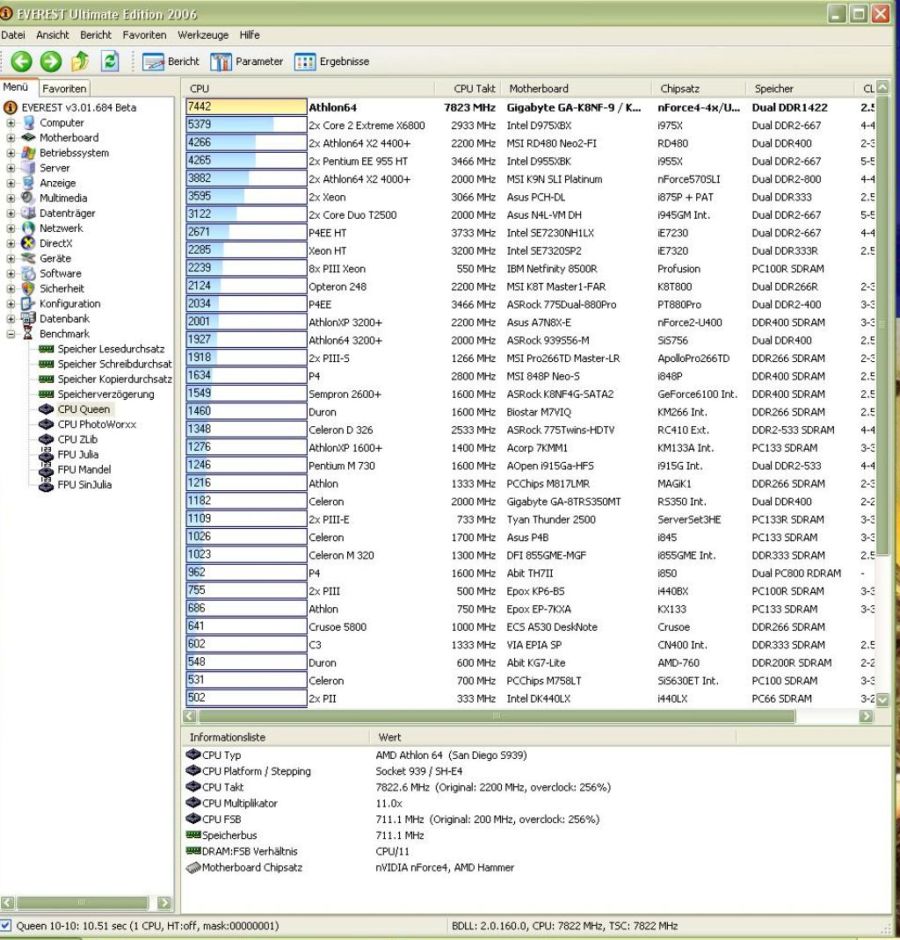Open CPU PhotoWorxx benchmark
Screen dimensions: 900x940
point(87,424)
